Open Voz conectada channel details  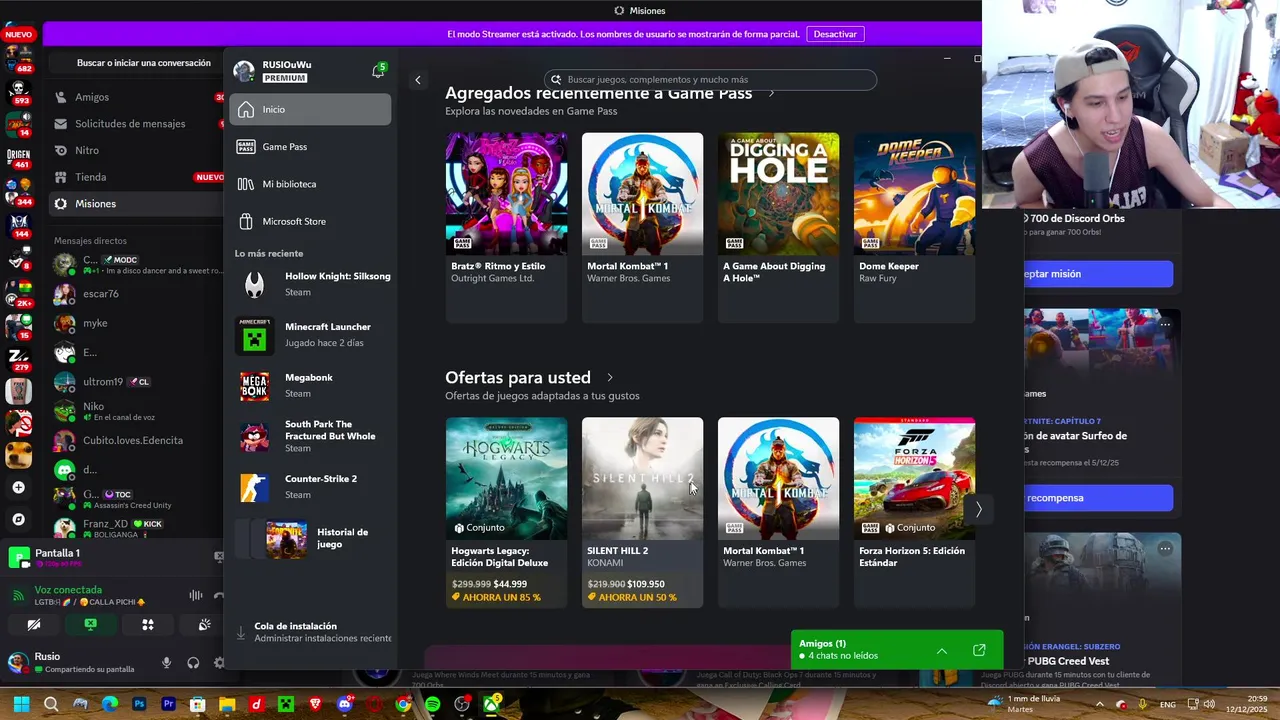coord(68,590)
